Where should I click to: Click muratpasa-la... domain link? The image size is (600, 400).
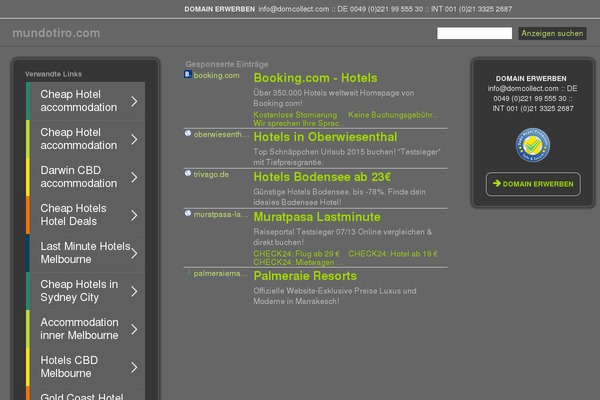click(221, 214)
